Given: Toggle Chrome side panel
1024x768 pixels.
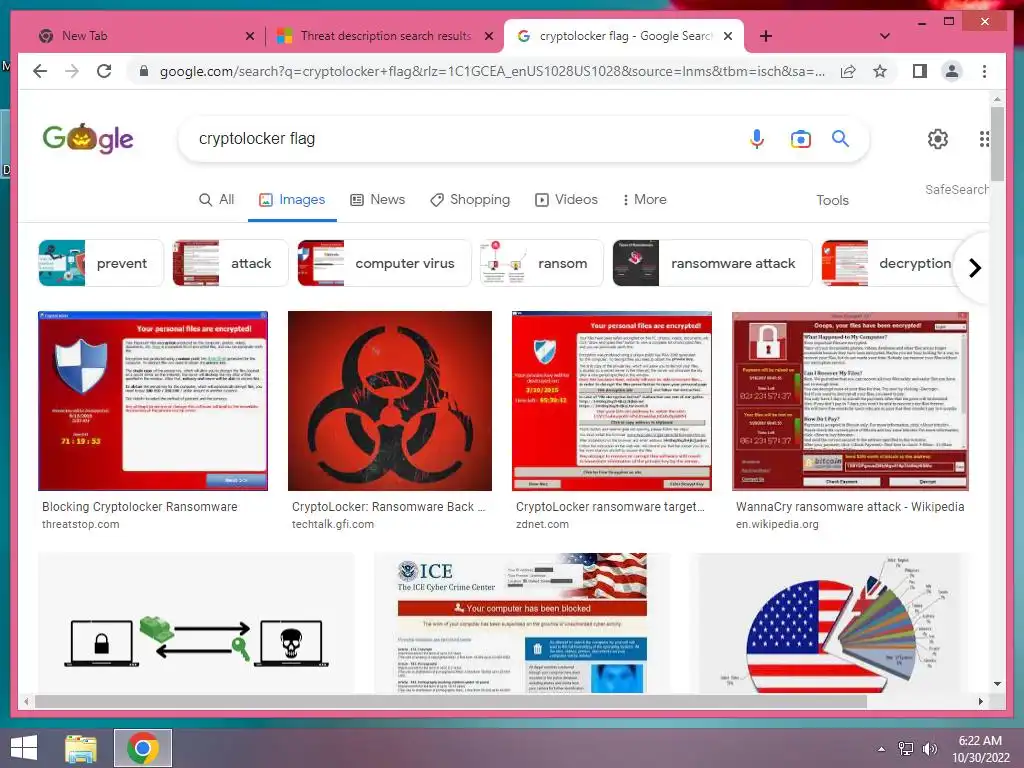Looking at the screenshot, I should pyautogui.click(x=920, y=71).
